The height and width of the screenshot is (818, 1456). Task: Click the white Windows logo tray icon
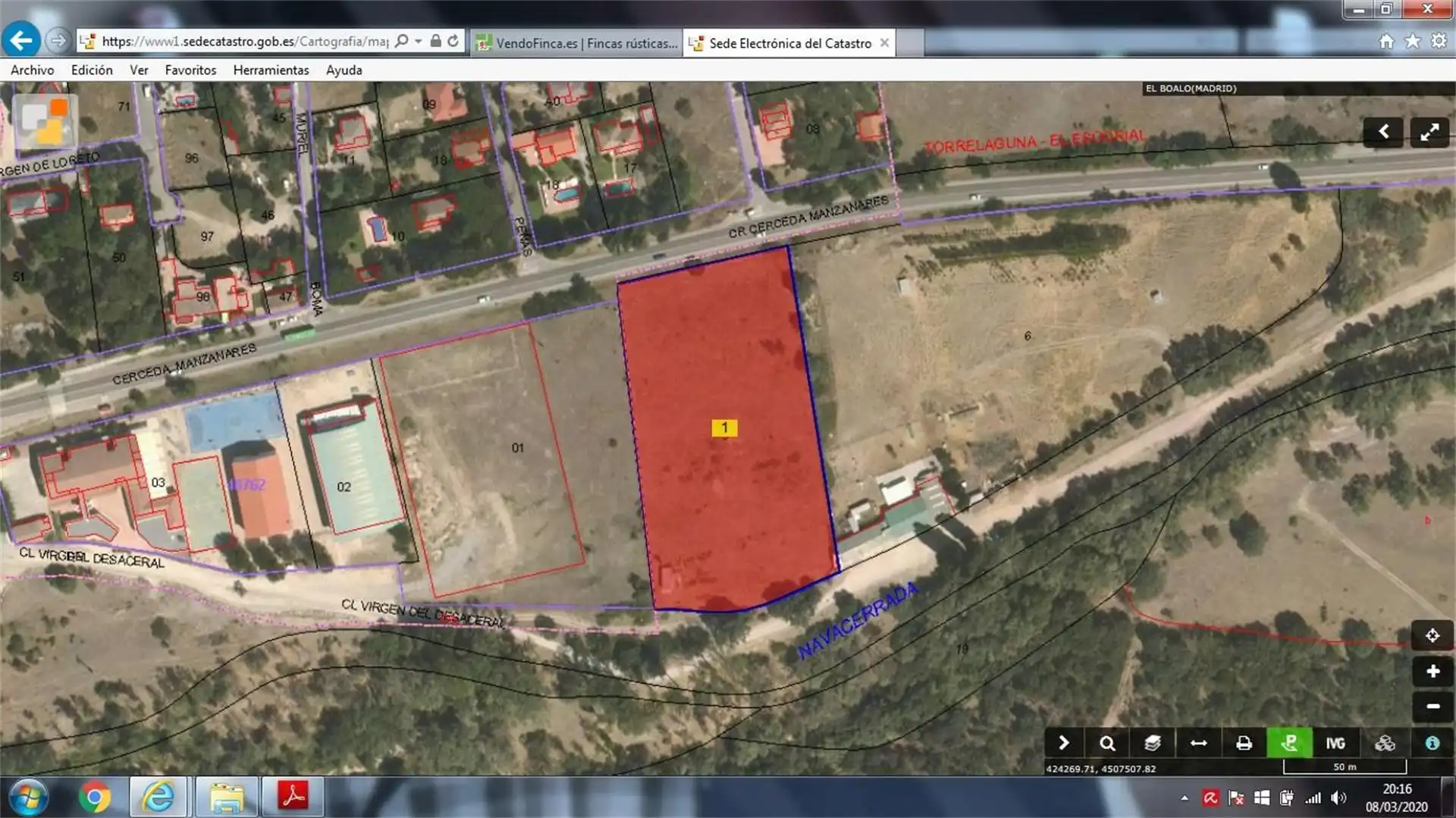[x=1262, y=798]
